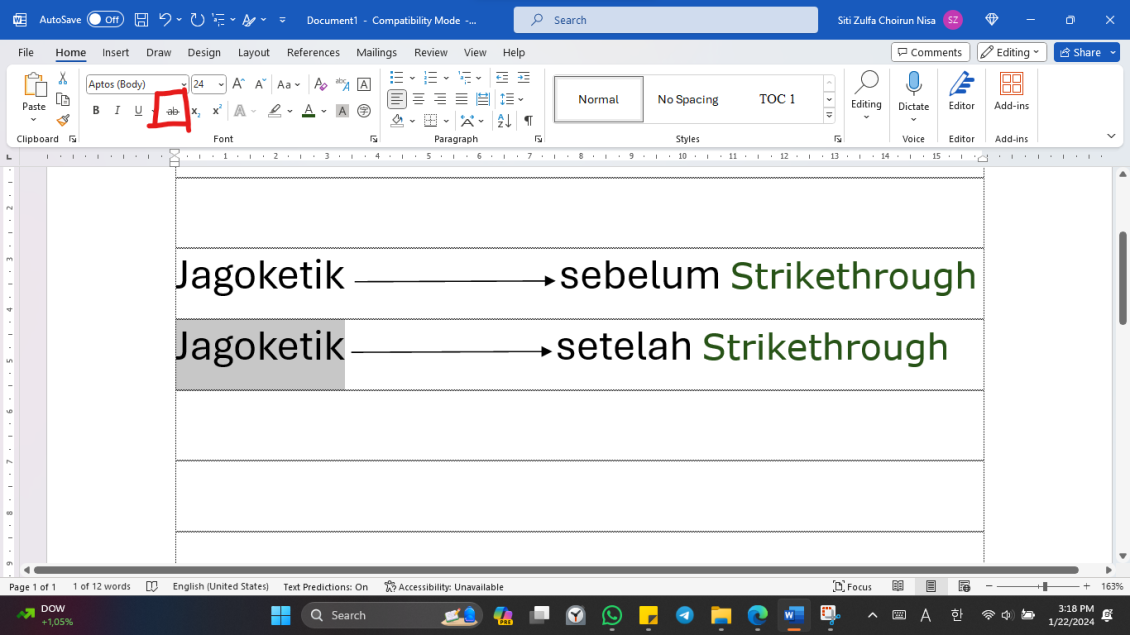This screenshot has height=635, width=1130.
Task: Select the Normal style
Action: point(597,99)
